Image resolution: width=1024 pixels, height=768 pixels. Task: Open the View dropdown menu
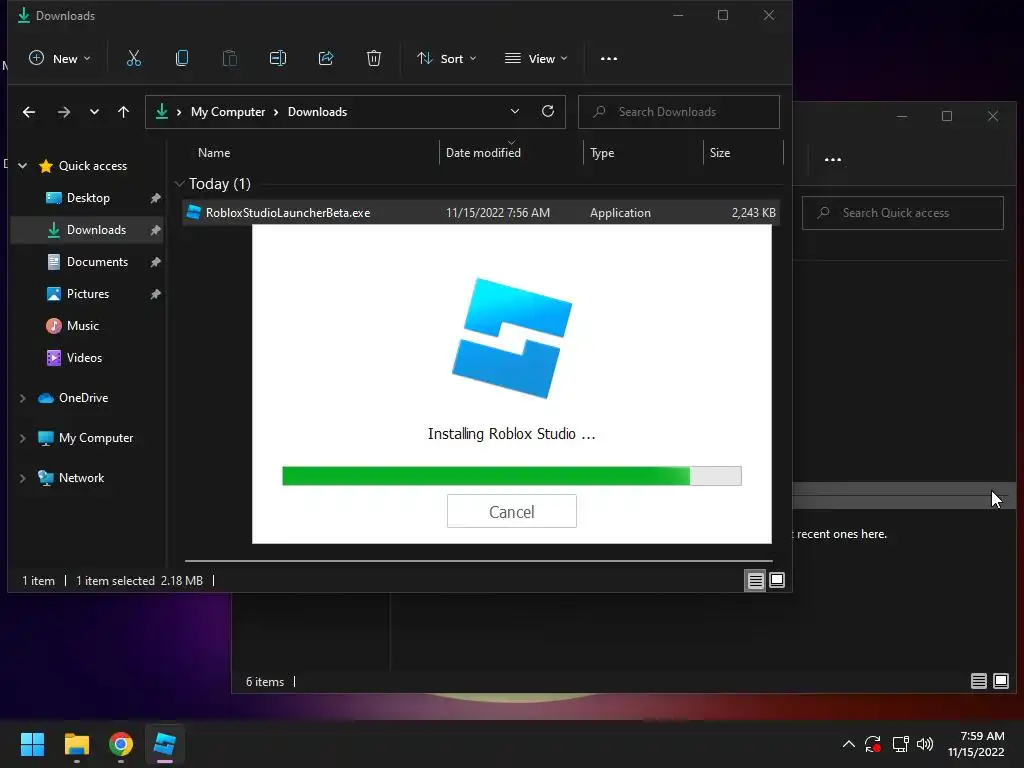pyautogui.click(x=536, y=59)
